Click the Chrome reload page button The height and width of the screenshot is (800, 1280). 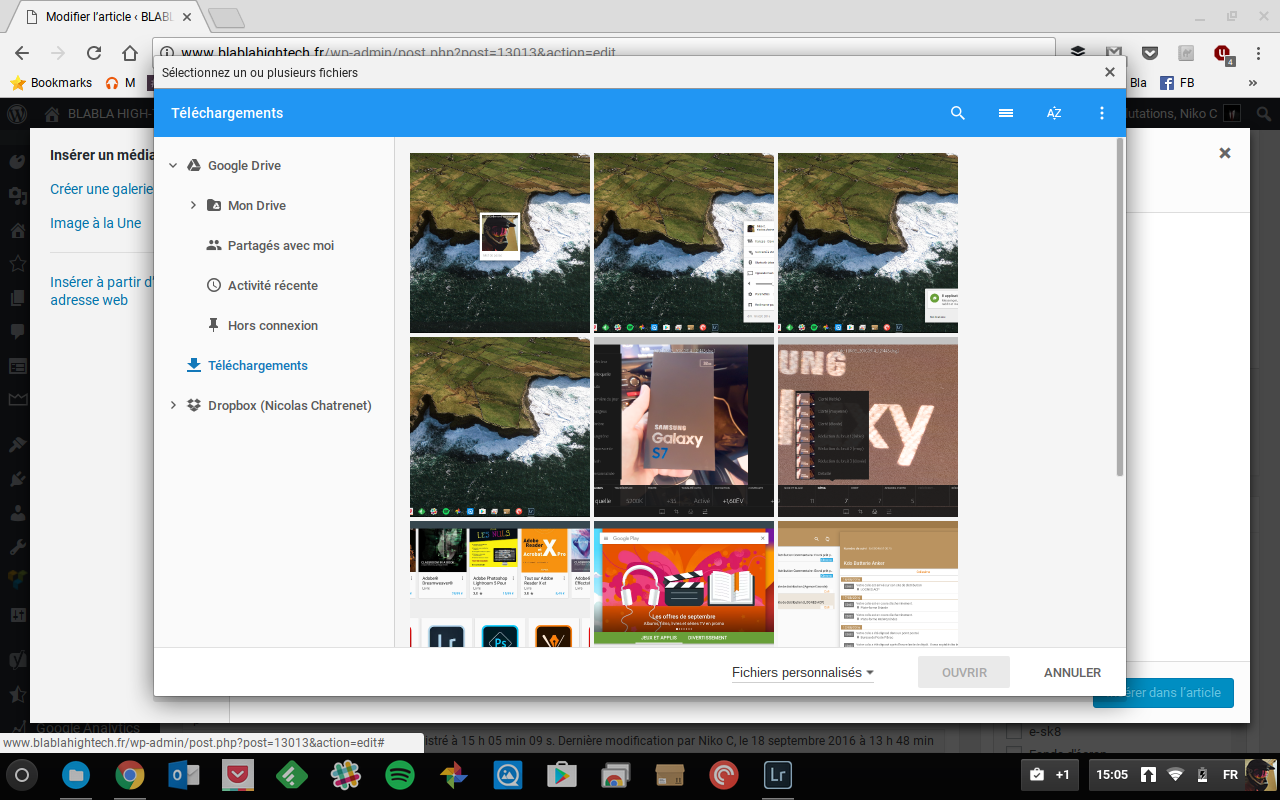click(94, 53)
